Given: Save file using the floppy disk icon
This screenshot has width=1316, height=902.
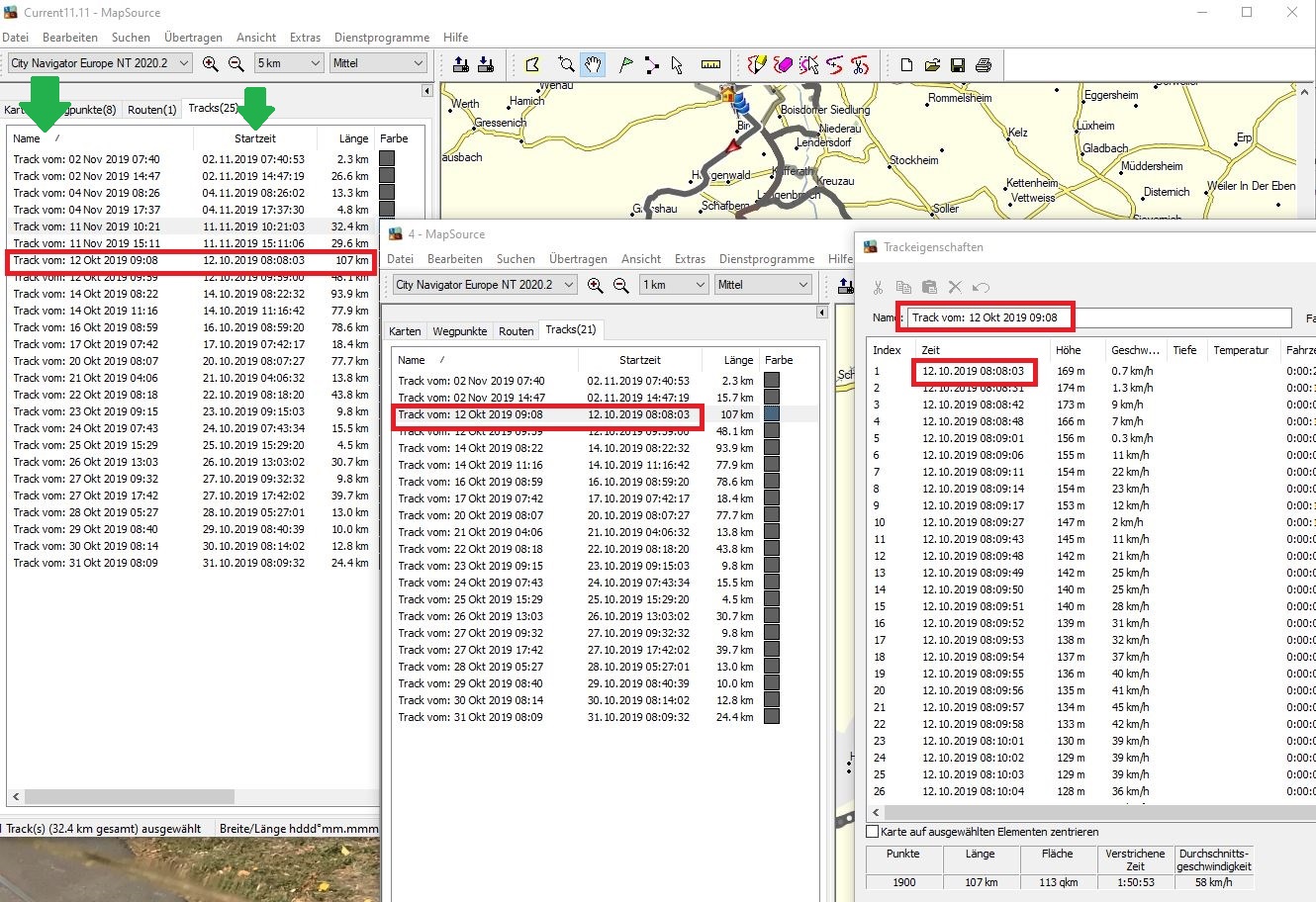Looking at the screenshot, I should coord(957,64).
